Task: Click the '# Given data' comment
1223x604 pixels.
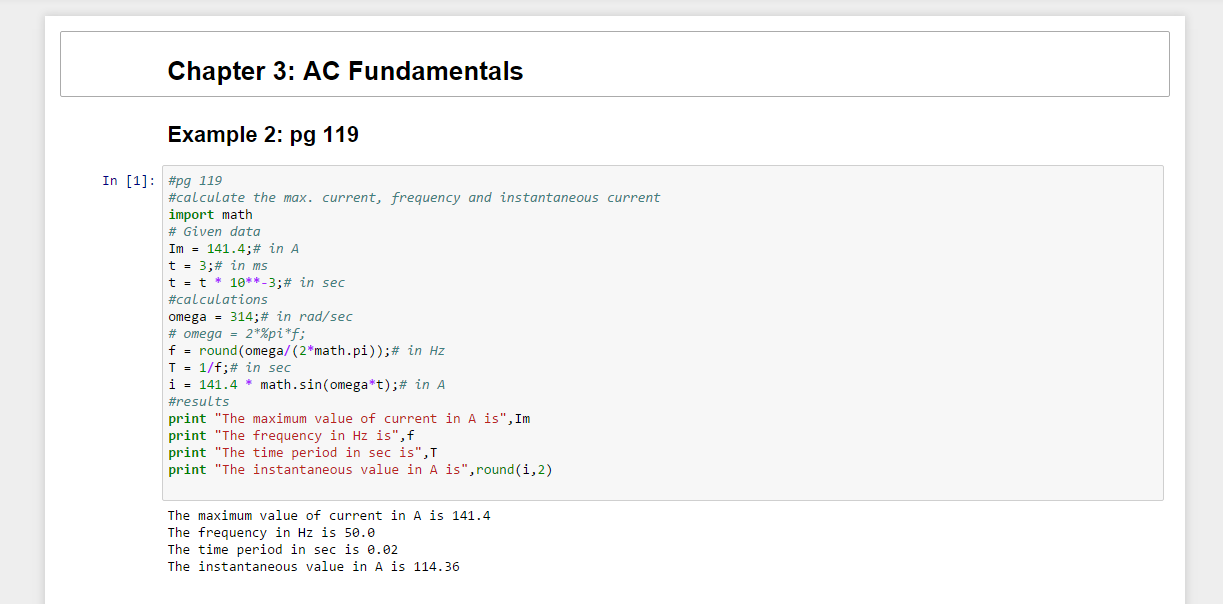Action: click(x=214, y=232)
